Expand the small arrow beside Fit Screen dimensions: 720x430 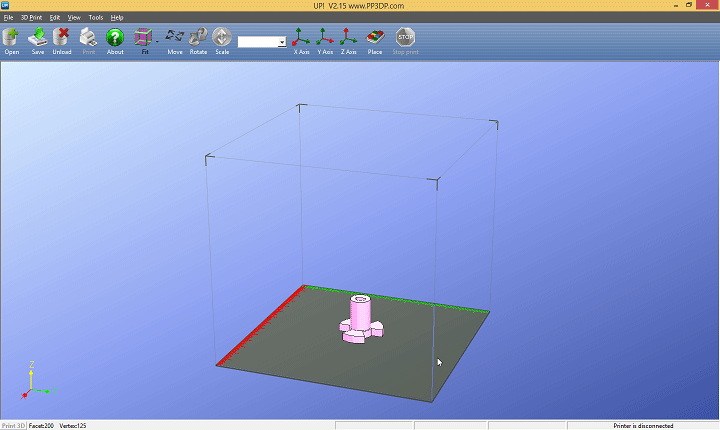click(x=157, y=41)
